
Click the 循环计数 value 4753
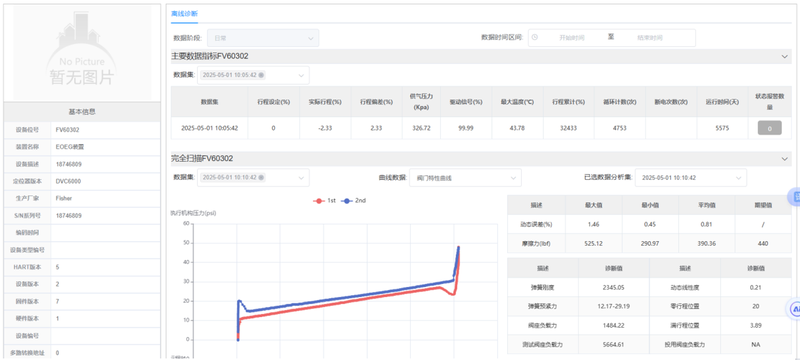pyautogui.click(x=619, y=128)
